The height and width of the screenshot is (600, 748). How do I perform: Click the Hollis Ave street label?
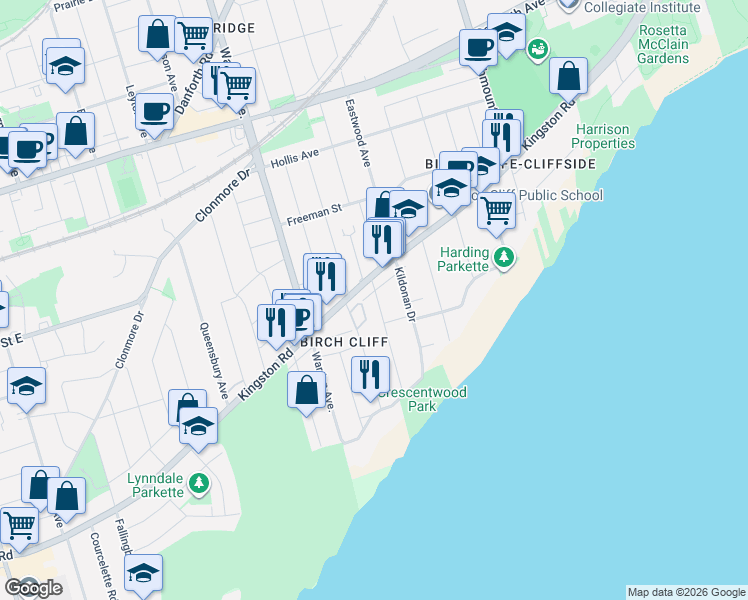click(x=295, y=158)
